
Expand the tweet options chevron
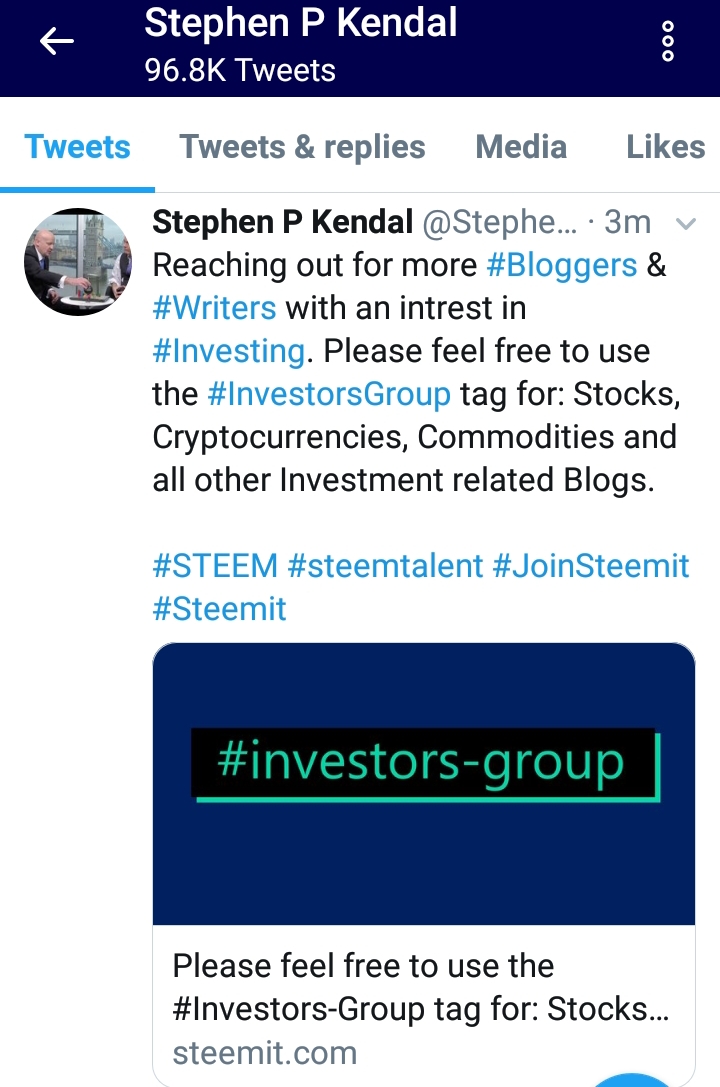pos(685,223)
